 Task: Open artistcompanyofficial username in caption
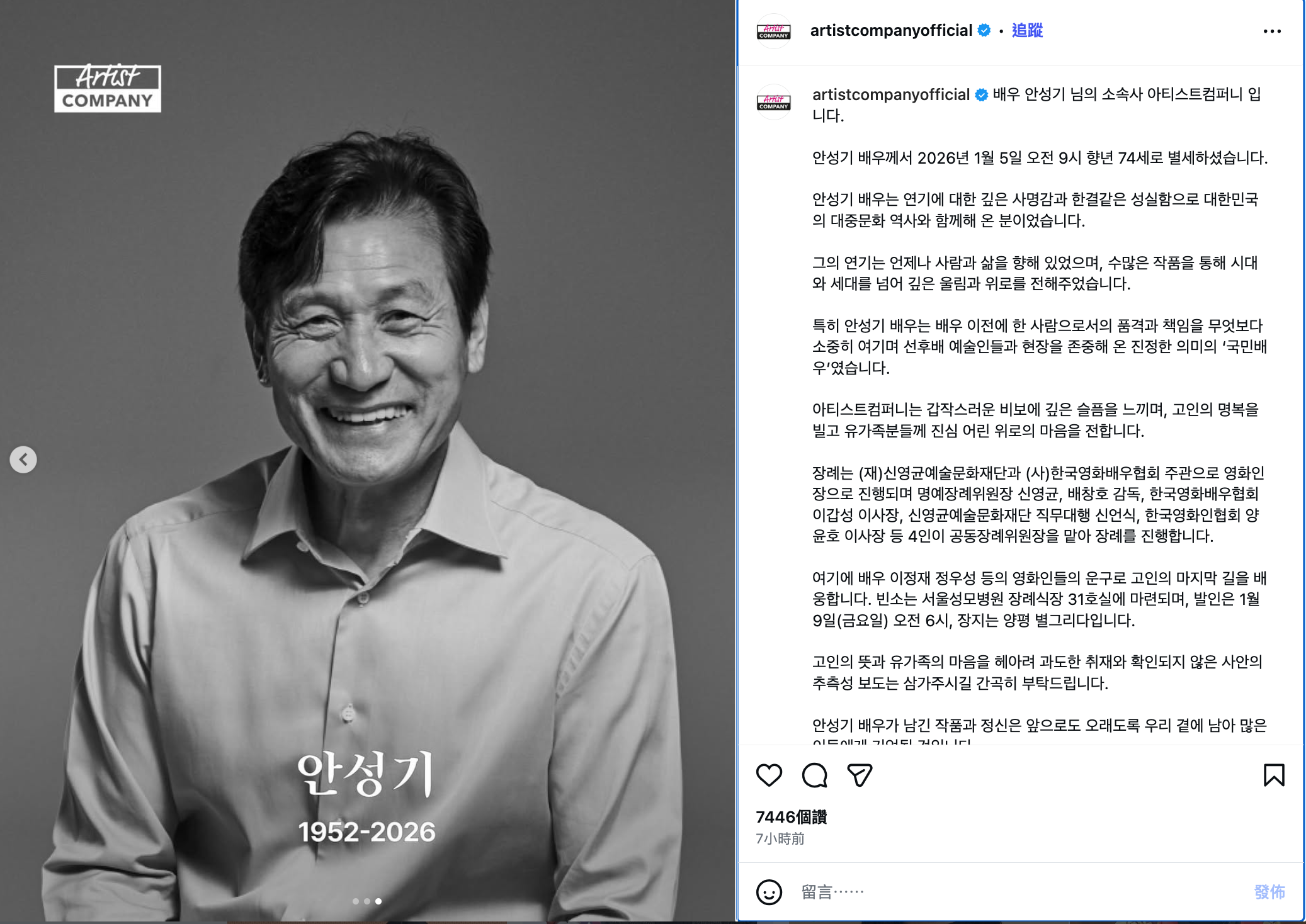coord(891,94)
